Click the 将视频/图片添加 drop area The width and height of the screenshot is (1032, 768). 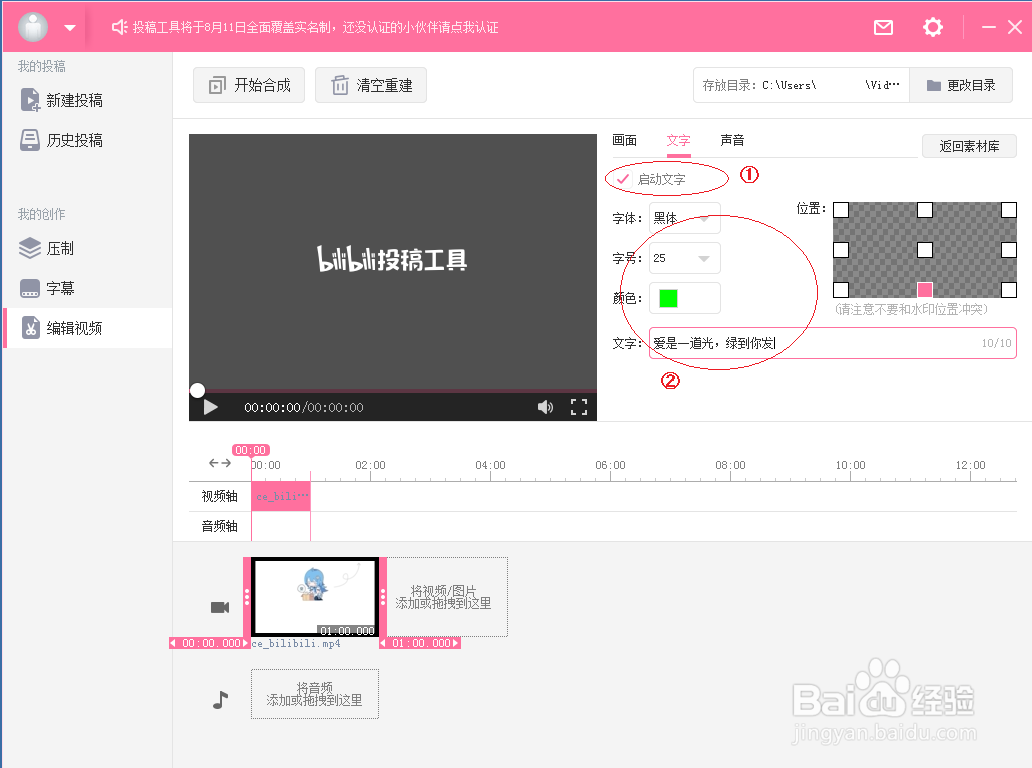pyautogui.click(x=448, y=596)
